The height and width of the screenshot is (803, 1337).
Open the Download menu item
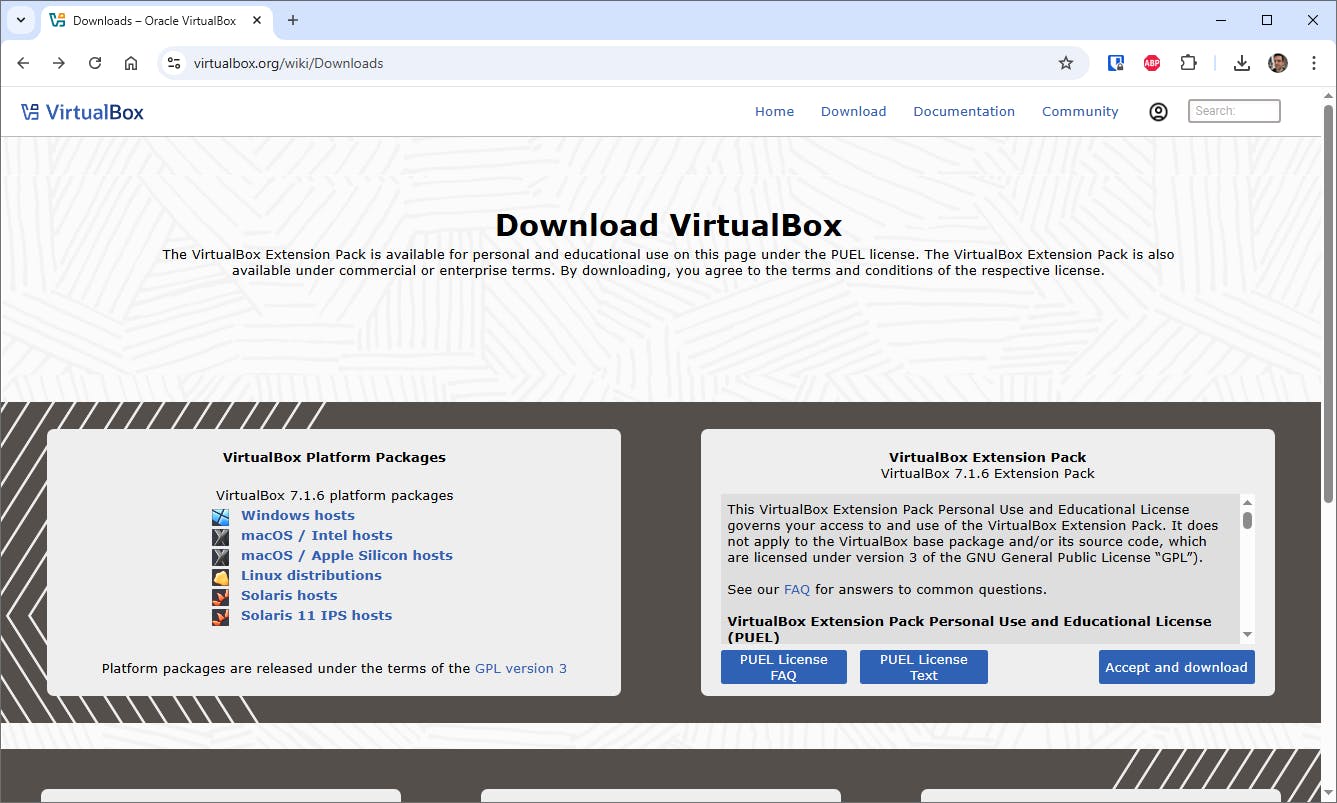tap(853, 112)
